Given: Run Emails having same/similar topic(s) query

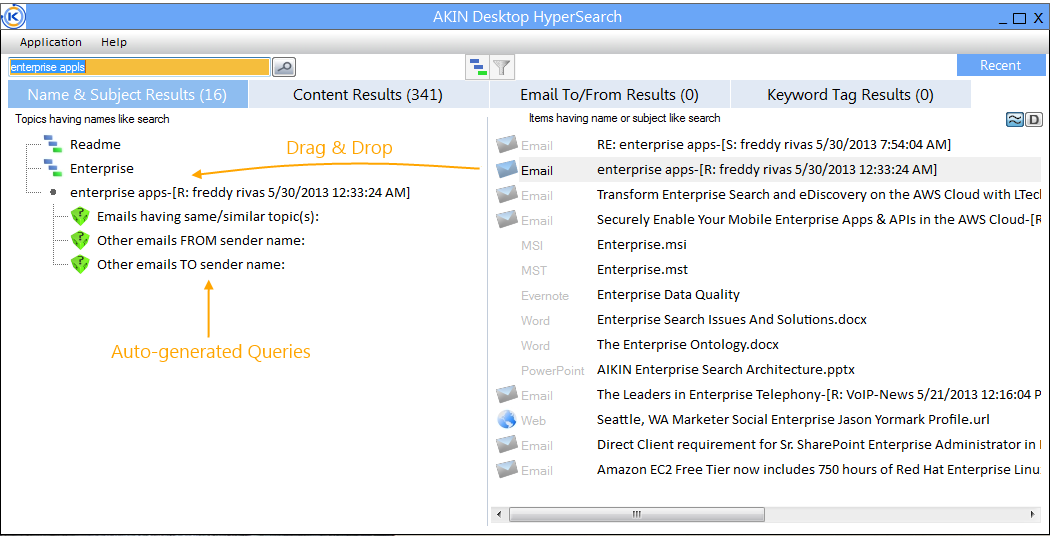Looking at the screenshot, I should coord(207,217).
